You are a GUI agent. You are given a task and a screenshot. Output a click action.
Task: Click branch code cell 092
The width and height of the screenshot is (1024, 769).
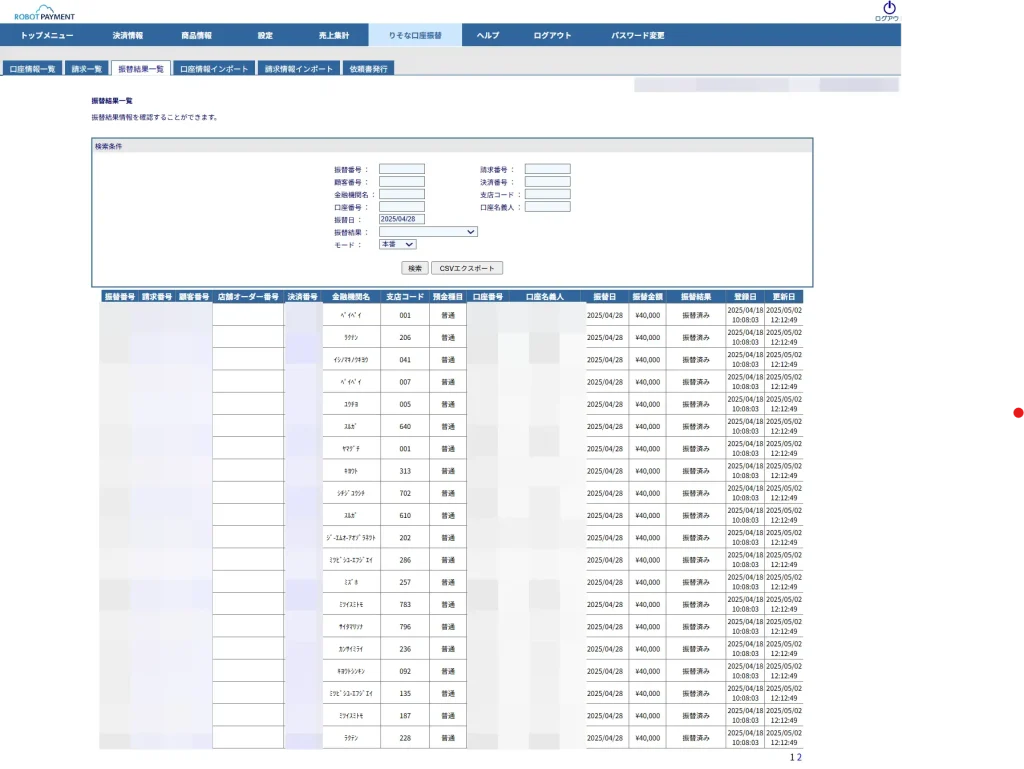pos(406,671)
